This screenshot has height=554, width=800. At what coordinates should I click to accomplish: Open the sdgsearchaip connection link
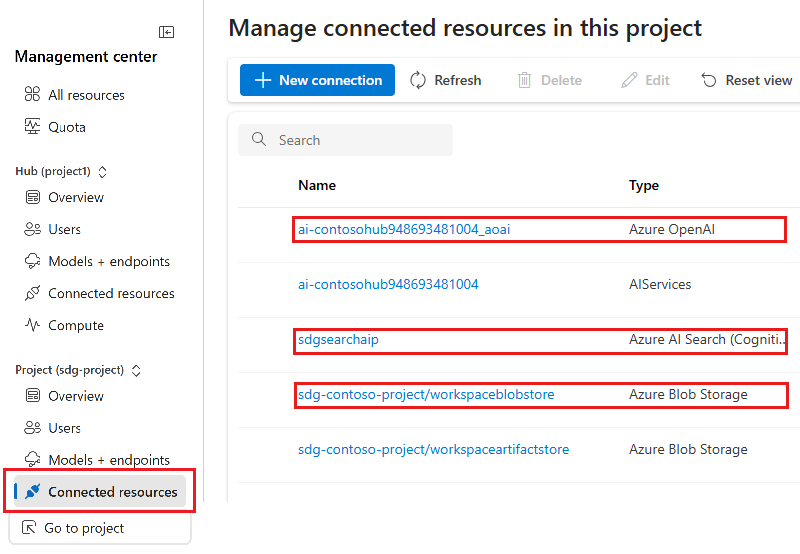coord(338,339)
